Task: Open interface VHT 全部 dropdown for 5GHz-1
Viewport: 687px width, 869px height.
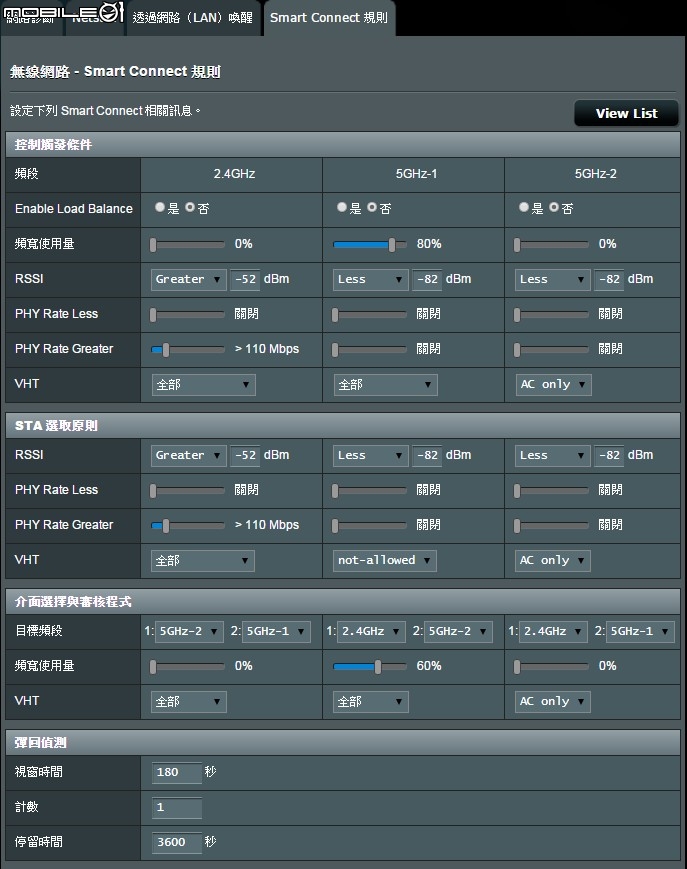Action: (x=370, y=702)
